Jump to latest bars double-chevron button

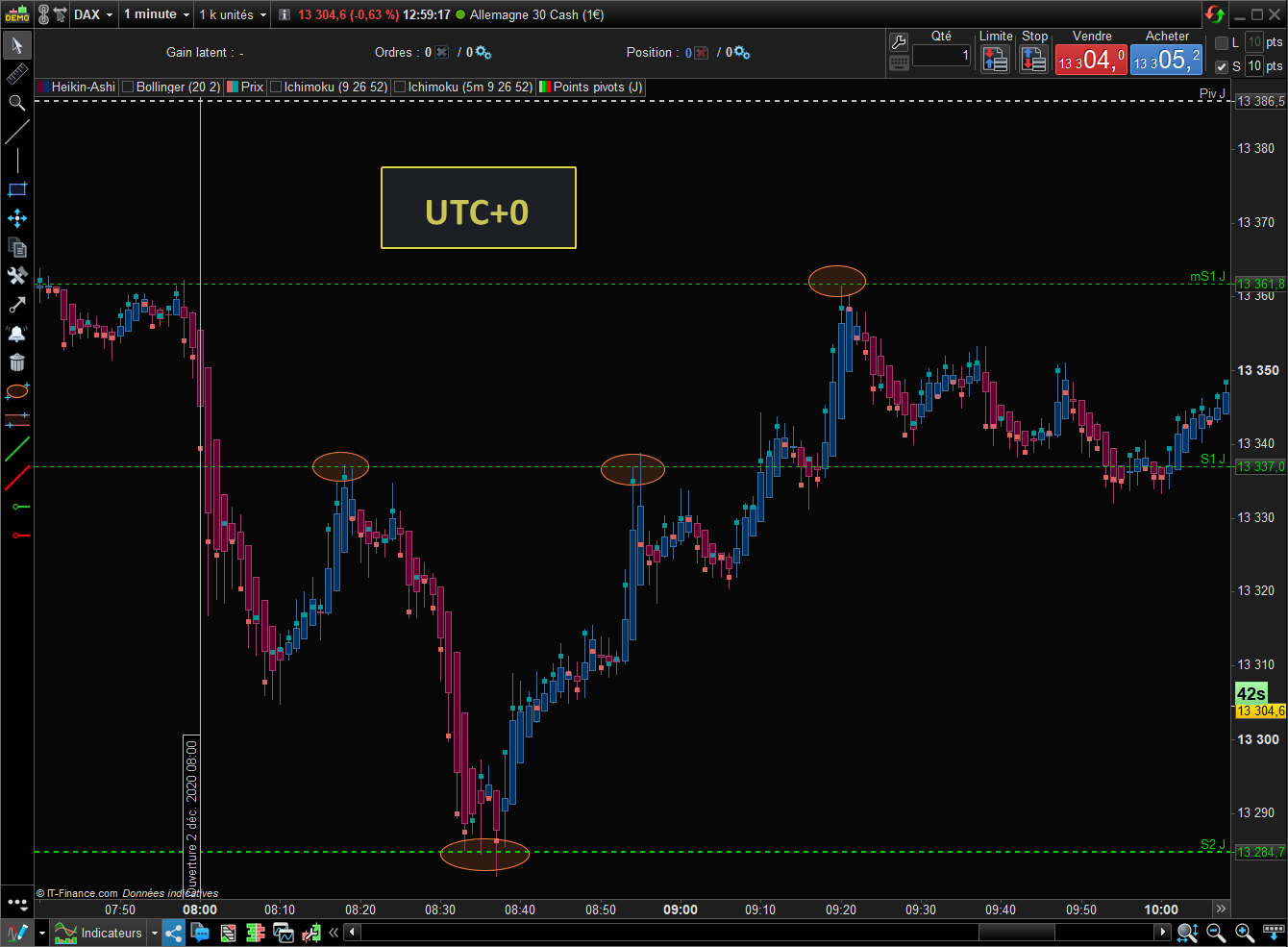tap(1221, 909)
